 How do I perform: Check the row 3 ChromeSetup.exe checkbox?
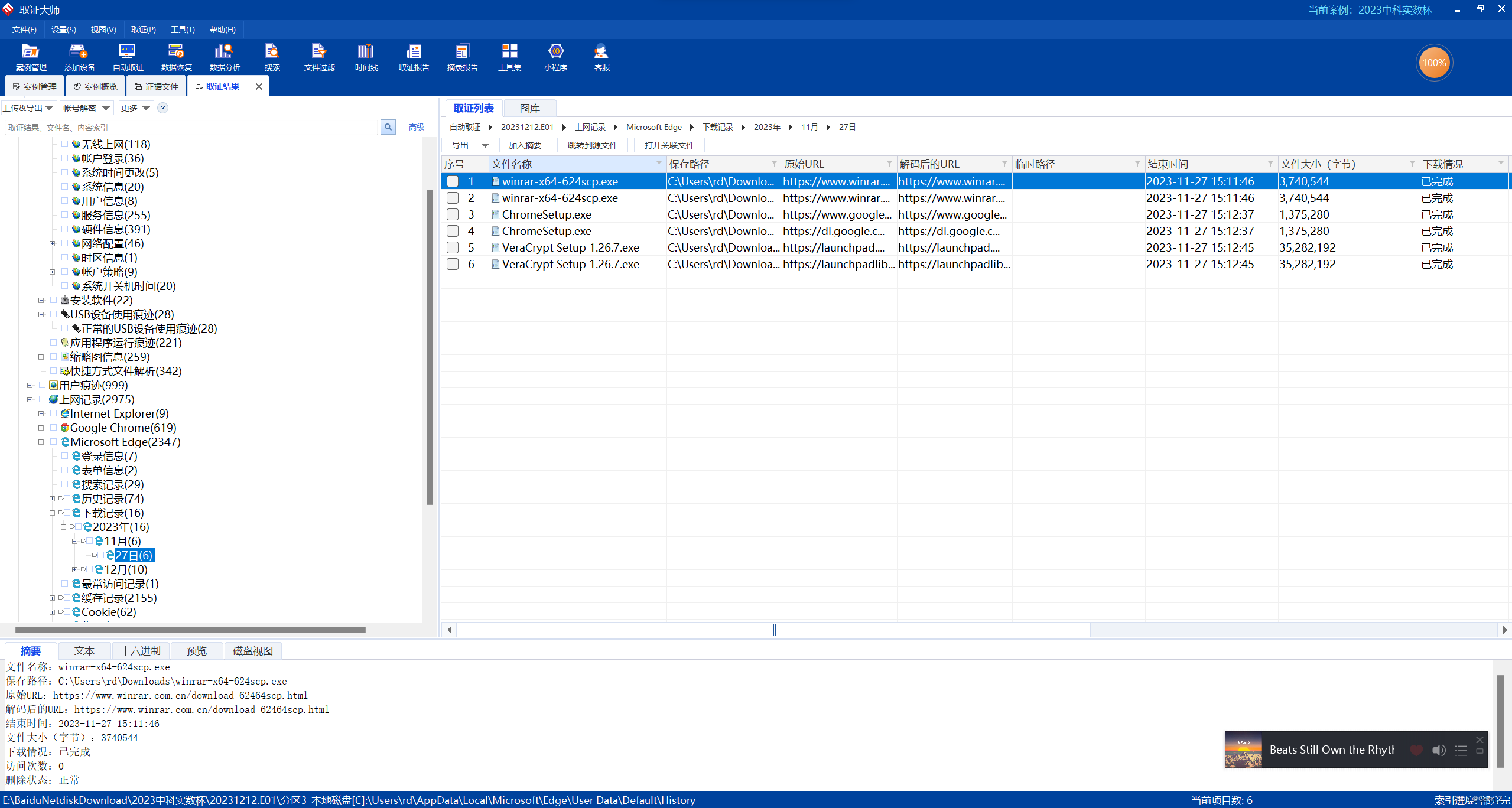(x=453, y=214)
